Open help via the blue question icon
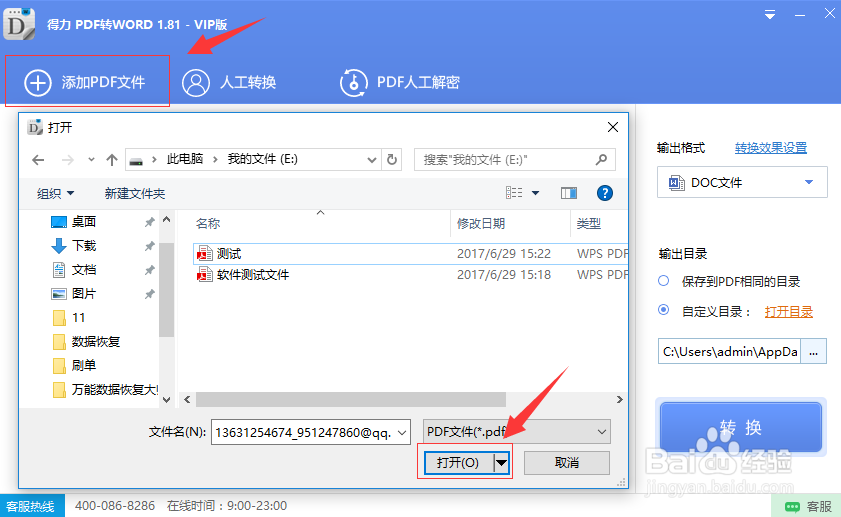The width and height of the screenshot is (841, 517). coord(604,193)
